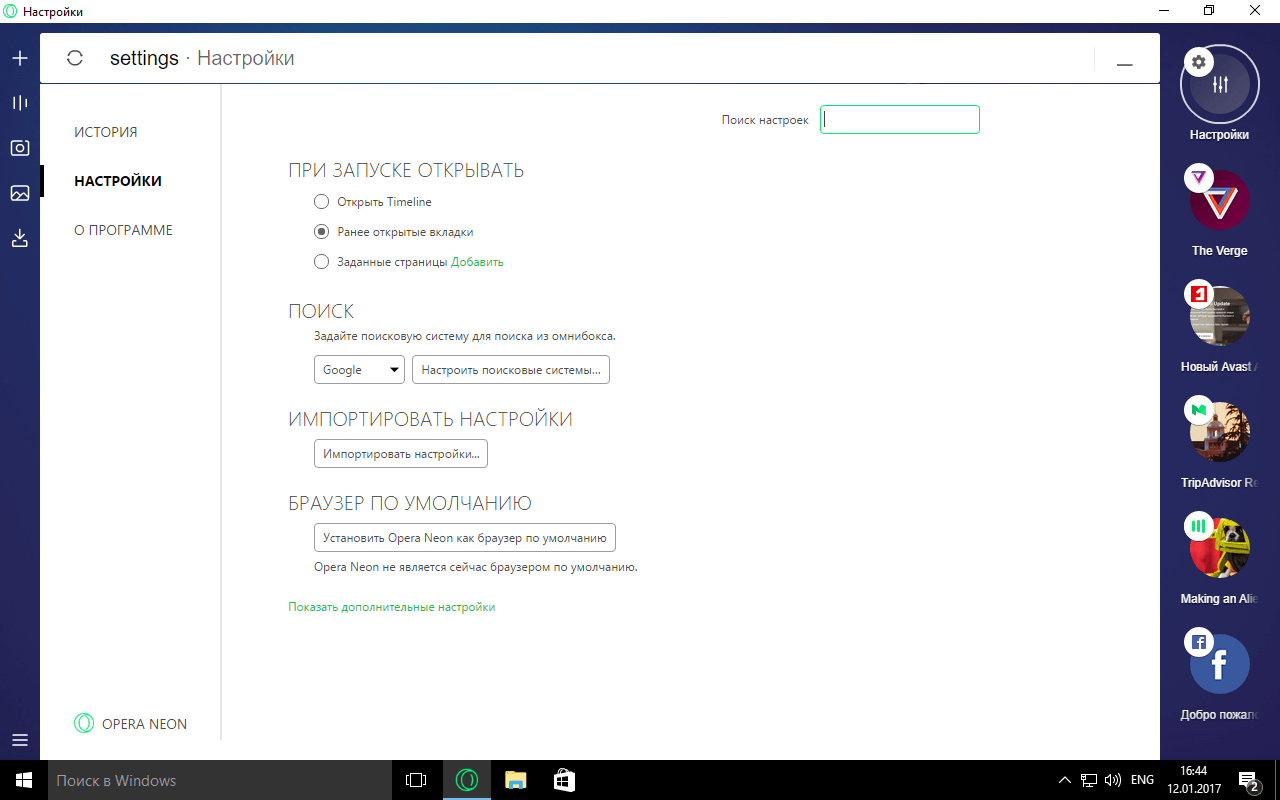Click the Opera Neon logo in sidebar
This screenshot has height=800, width=1280.
[84, 724]
